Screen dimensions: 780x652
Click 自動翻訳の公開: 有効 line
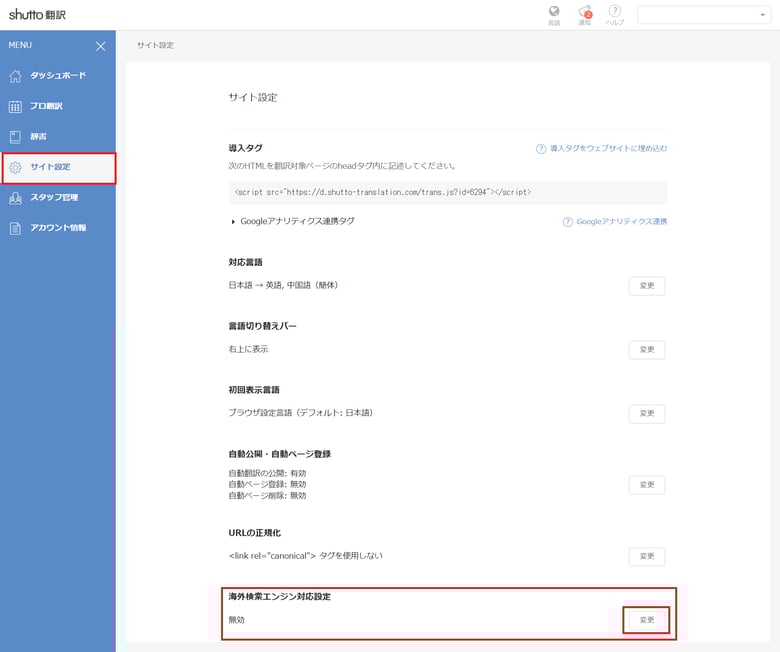pyautogui.click(x=268, y=473)
